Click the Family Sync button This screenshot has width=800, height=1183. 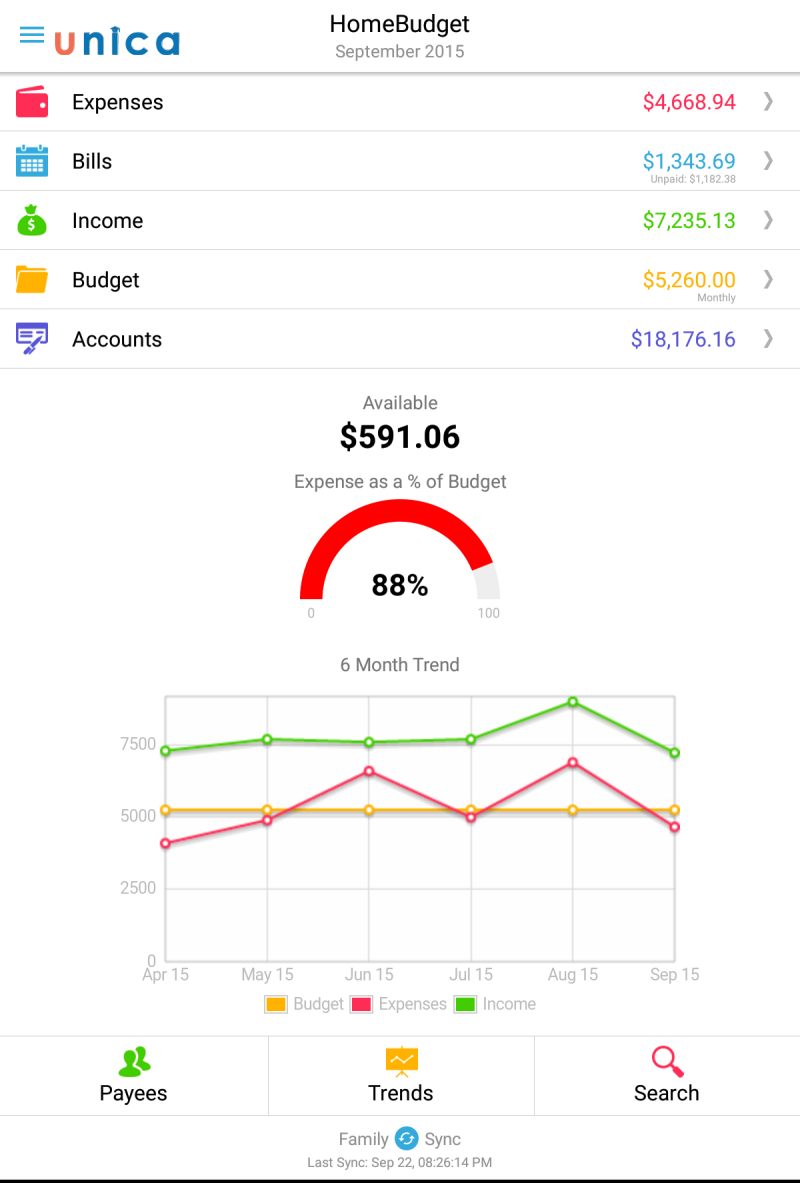coord(400,1138)
